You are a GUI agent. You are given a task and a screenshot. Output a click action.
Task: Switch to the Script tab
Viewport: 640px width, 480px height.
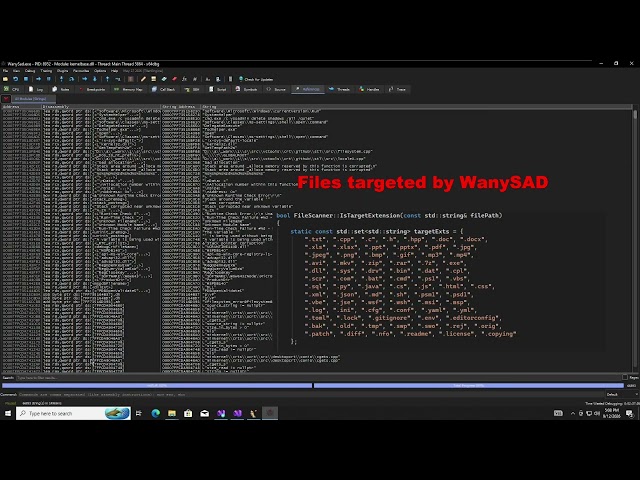pyautogui.click(x=218, y=89)
